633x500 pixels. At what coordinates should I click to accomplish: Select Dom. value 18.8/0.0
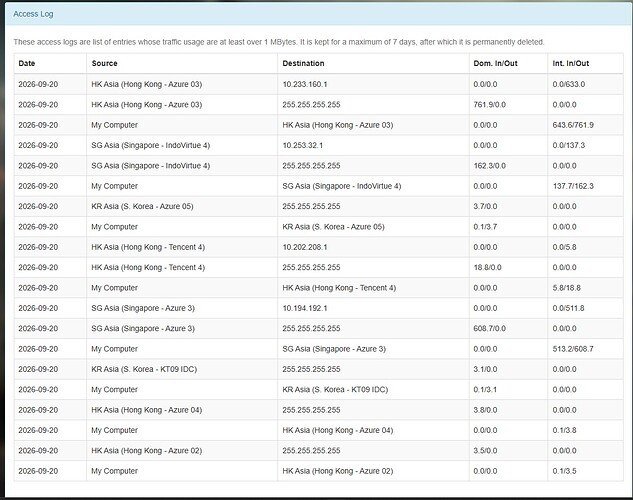(x=487, y=268)
